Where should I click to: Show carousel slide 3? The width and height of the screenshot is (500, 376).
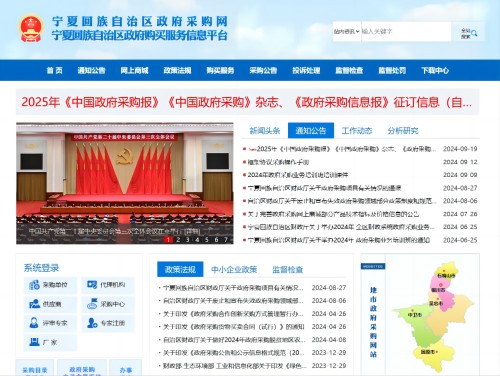pos(188,240)
